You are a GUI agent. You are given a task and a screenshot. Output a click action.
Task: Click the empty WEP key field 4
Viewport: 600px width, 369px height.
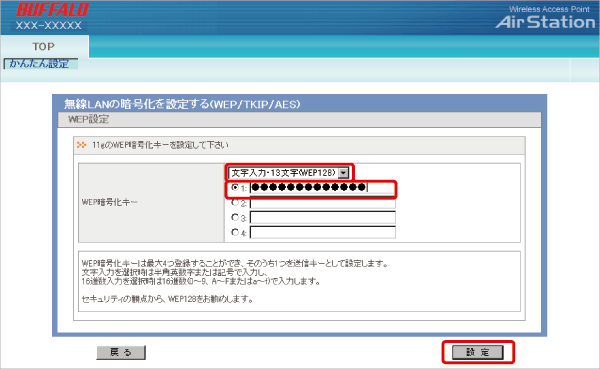point(323,232)
